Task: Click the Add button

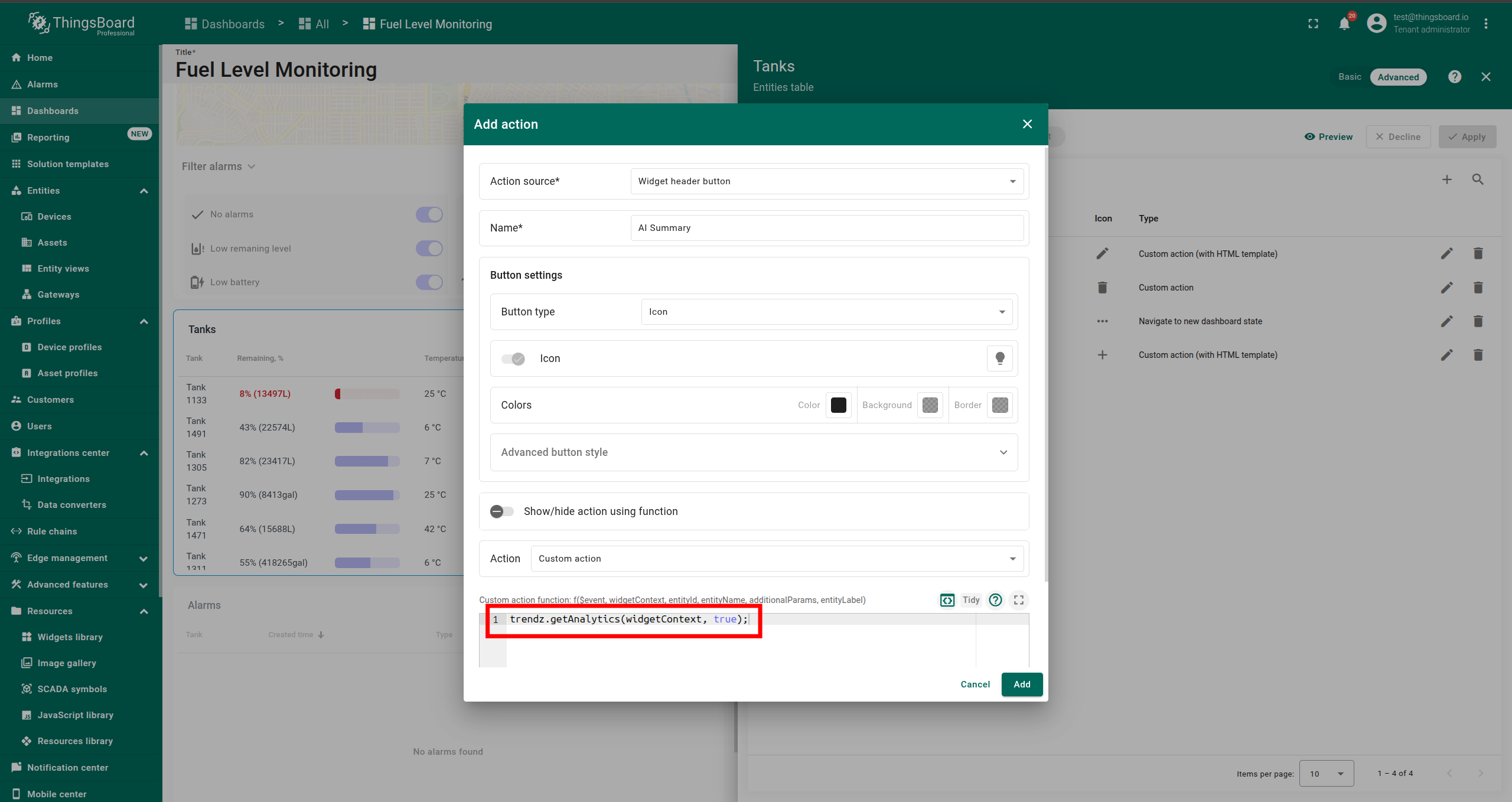Action: (1022, 684)
